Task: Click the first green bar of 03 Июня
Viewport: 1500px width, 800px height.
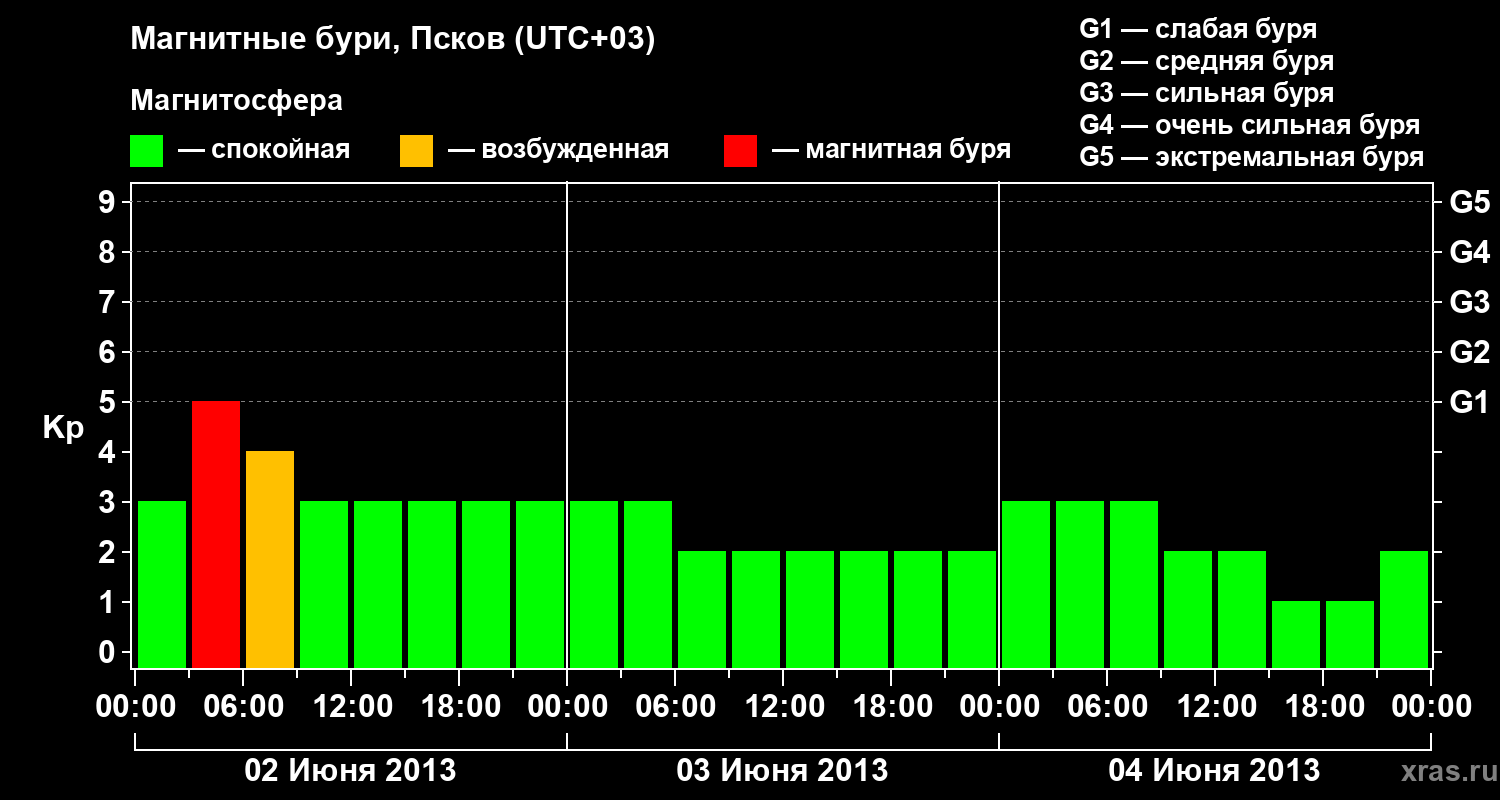Action: pyautogui.click(x=594, y=584)
